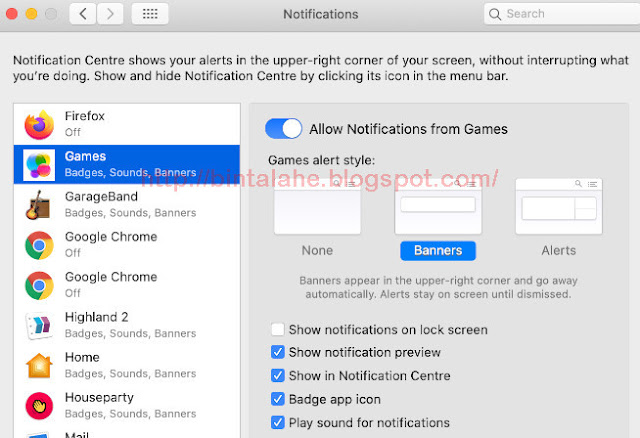Select GarageBand row in app list
The height and width of the screenshot is (438, 640).
127,205
